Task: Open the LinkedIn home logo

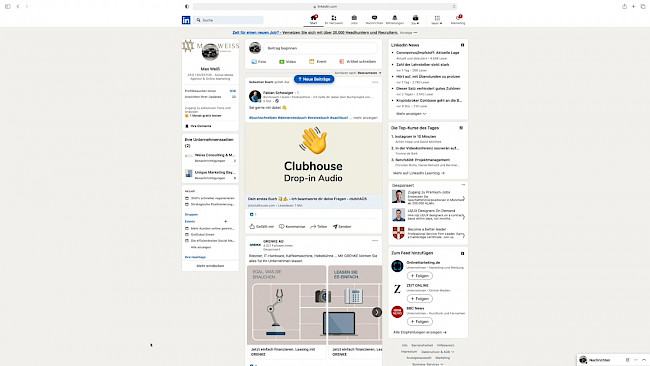Action: point(186,20)
